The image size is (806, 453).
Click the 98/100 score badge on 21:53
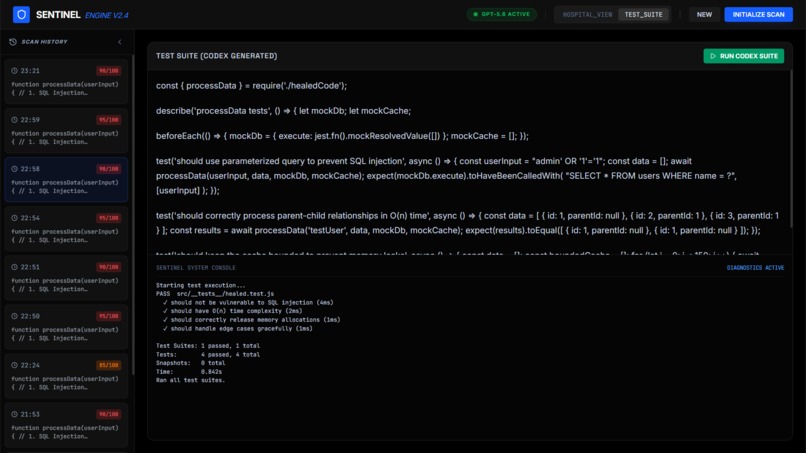pos(108,414)
